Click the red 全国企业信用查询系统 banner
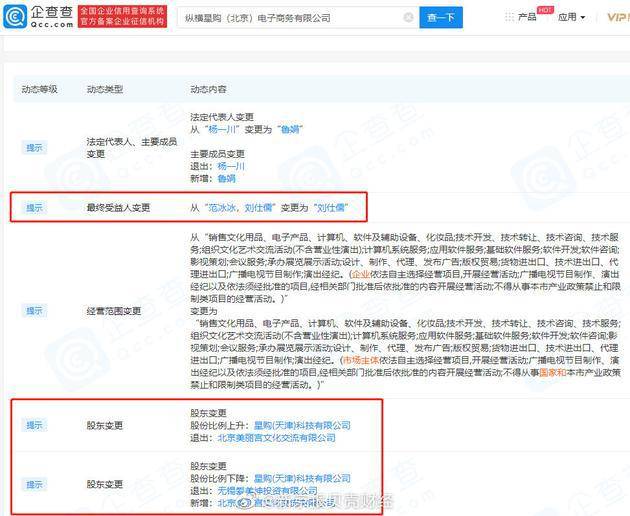The height and width of the screenshot is (516, 630). click(x=122, y=16)
